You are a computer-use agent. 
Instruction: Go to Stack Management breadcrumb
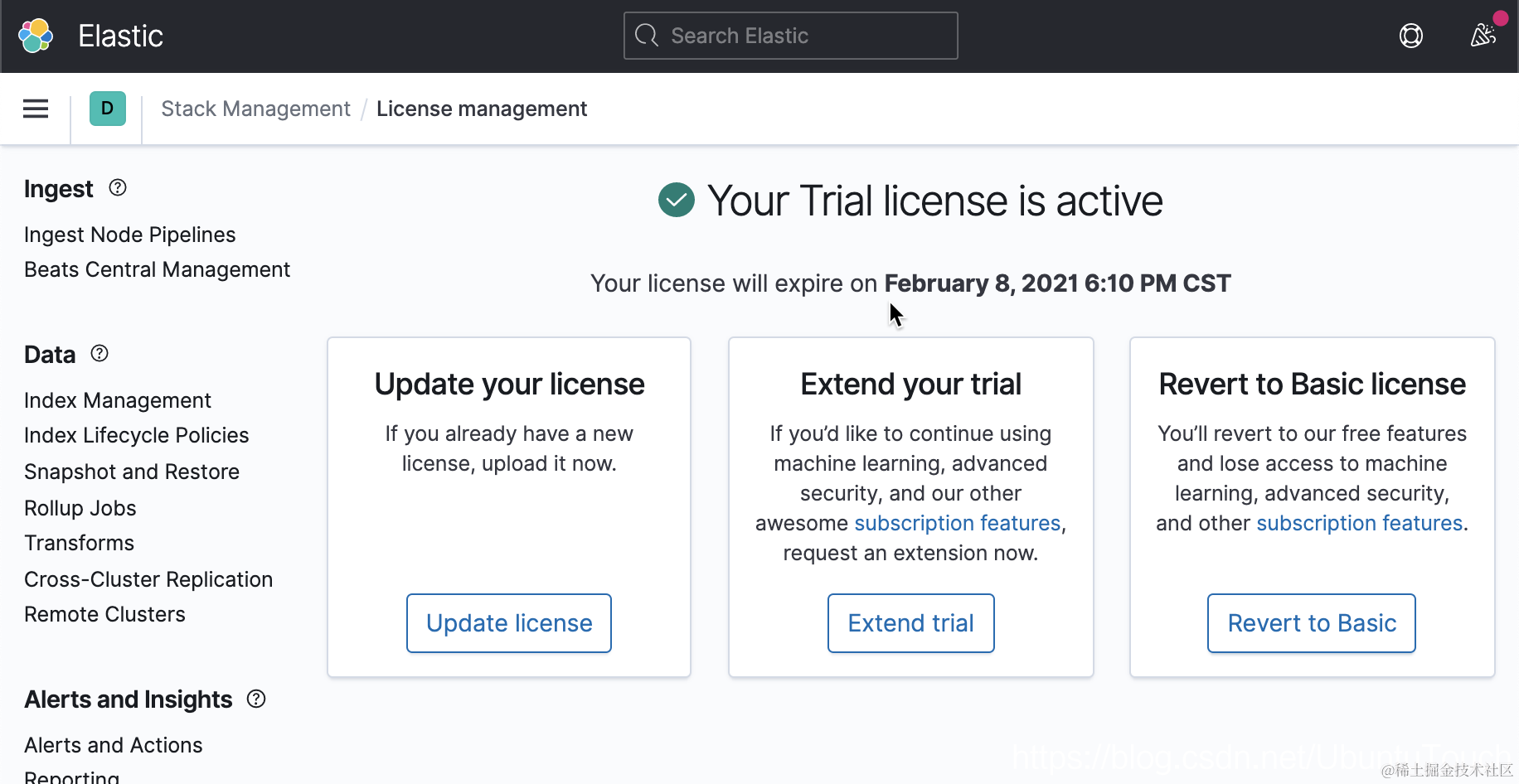click(x=255, y=109)
